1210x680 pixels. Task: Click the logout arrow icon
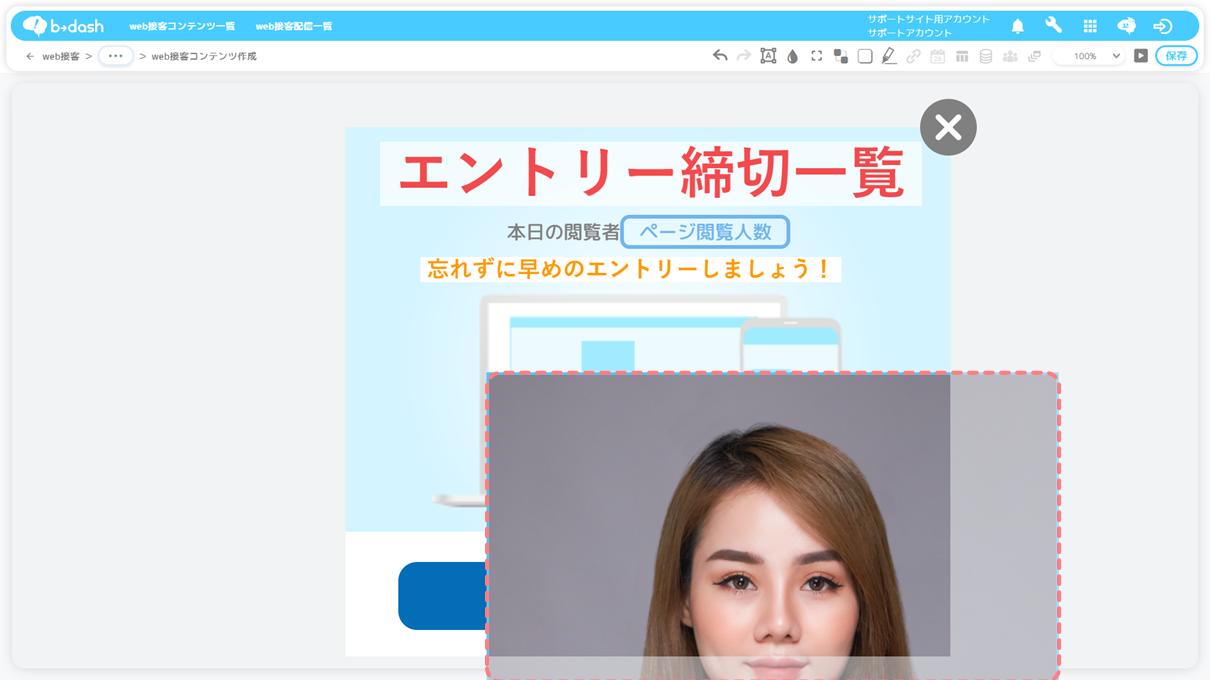1162,26
